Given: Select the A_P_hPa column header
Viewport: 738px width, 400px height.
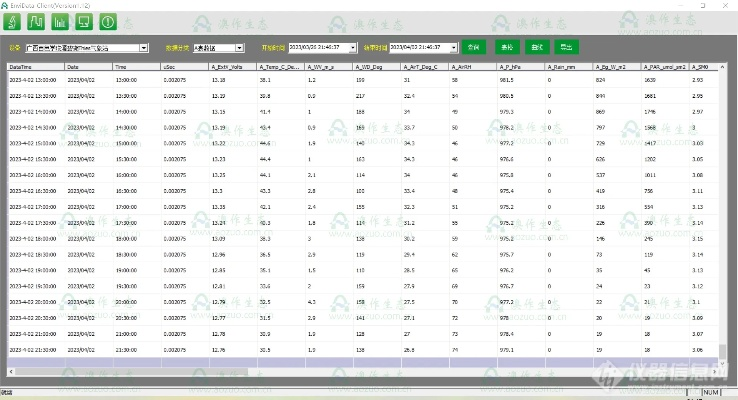Looking at the screenshot, I should (x=519, y=66).
